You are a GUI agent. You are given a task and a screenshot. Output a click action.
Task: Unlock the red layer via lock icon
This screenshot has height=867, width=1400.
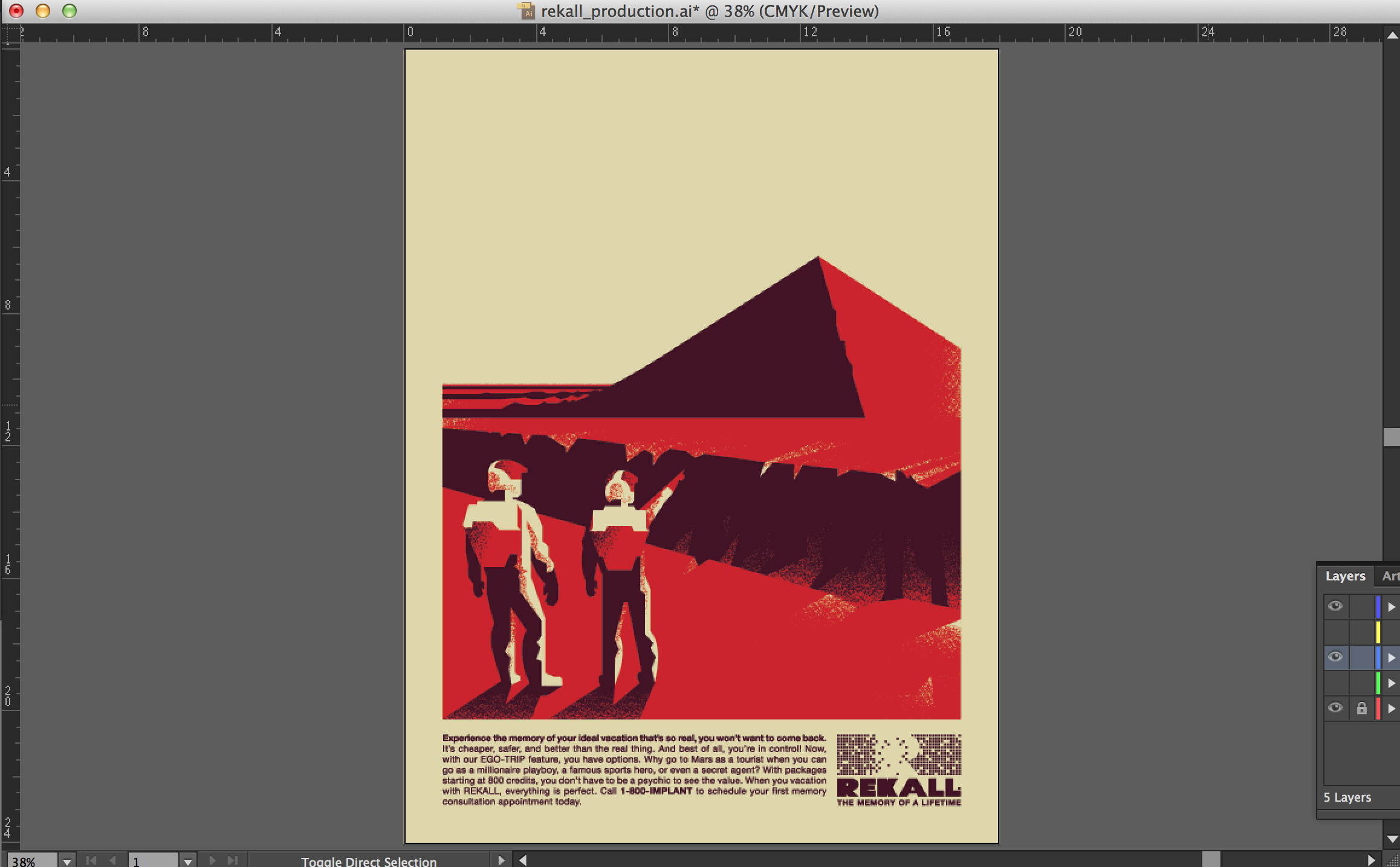(1361, 708)
